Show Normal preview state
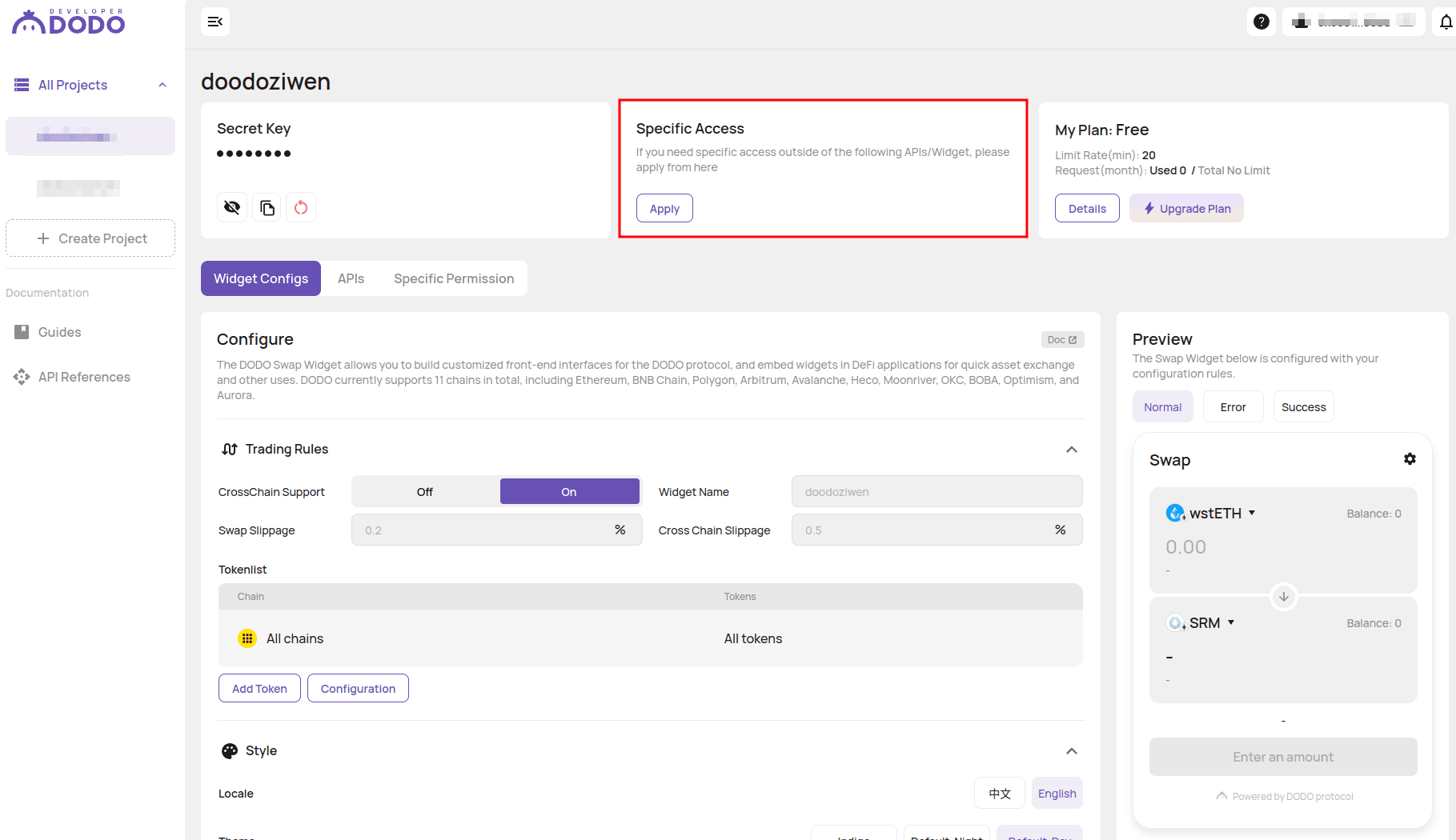The width and height of the screenshot is (1456, 840). coord(1162,406)
